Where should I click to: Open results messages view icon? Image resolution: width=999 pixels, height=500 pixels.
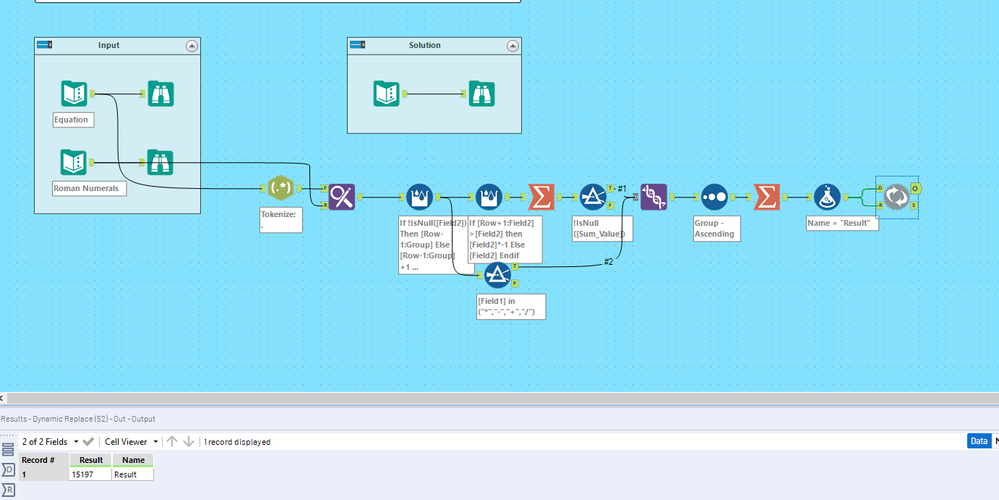[x=8, y=450]
